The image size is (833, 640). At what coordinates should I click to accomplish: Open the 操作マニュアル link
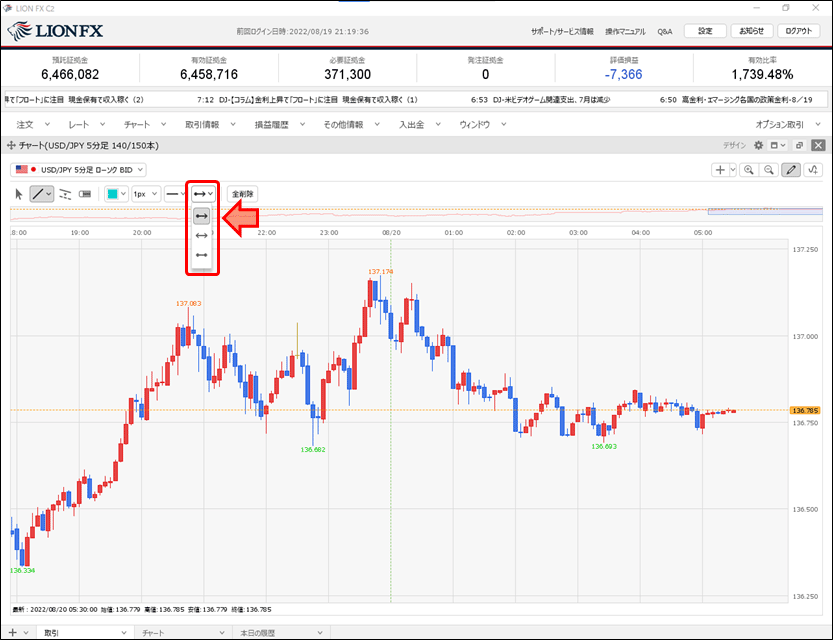pos(625,32)
